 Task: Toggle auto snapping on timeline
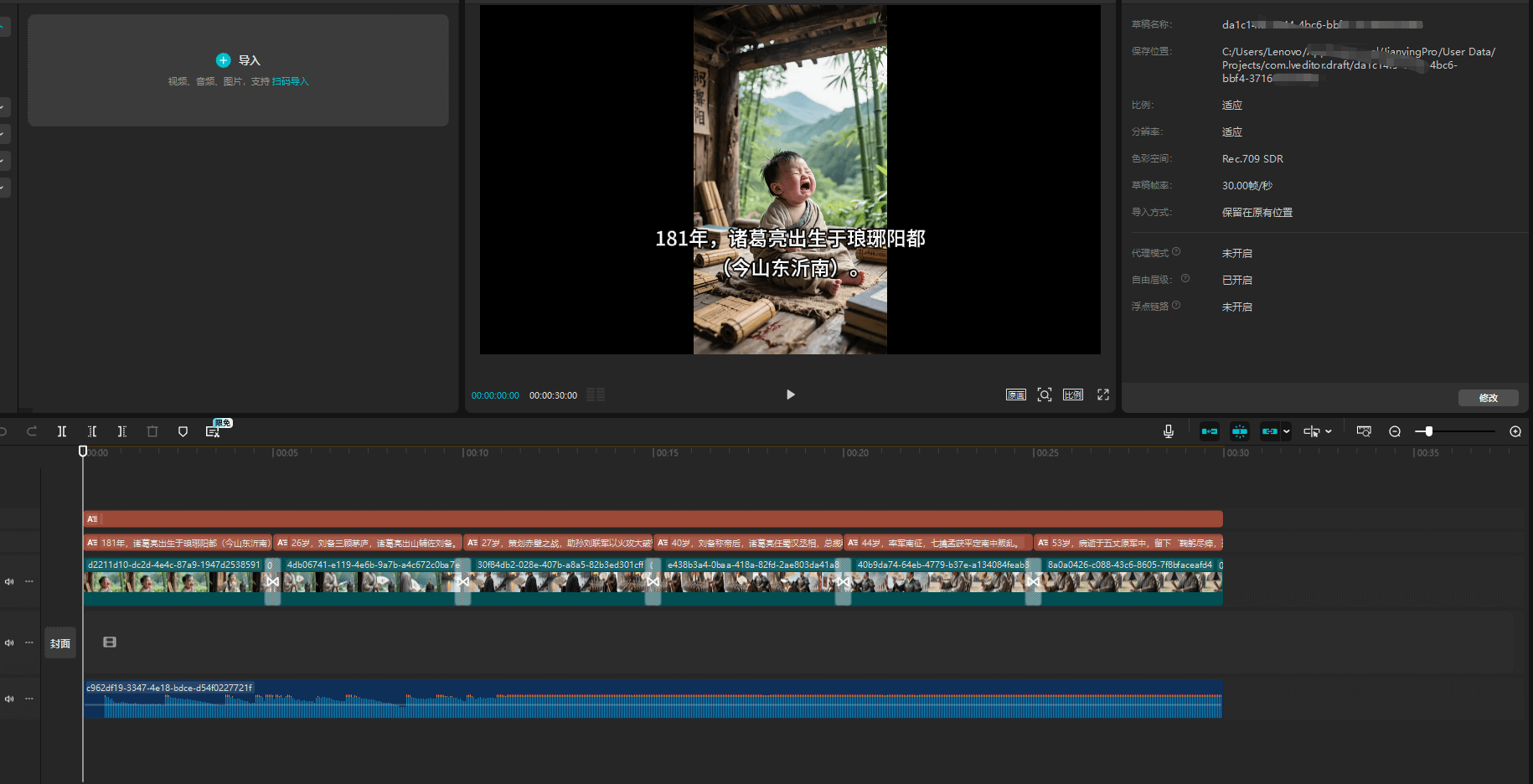(1240, 431)
